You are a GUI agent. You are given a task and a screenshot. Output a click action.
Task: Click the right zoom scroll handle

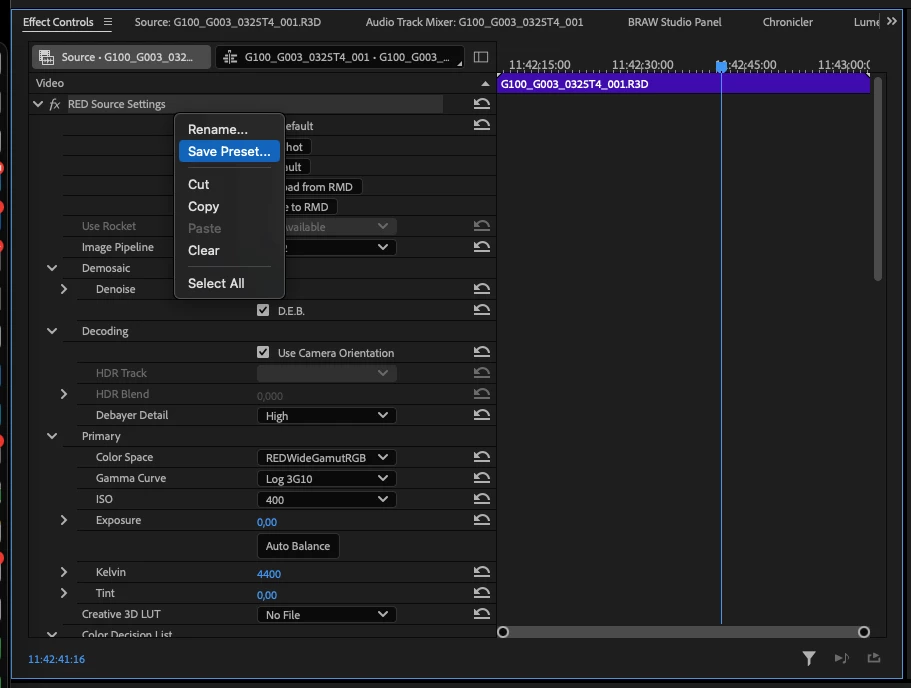[x=864, y=632]
